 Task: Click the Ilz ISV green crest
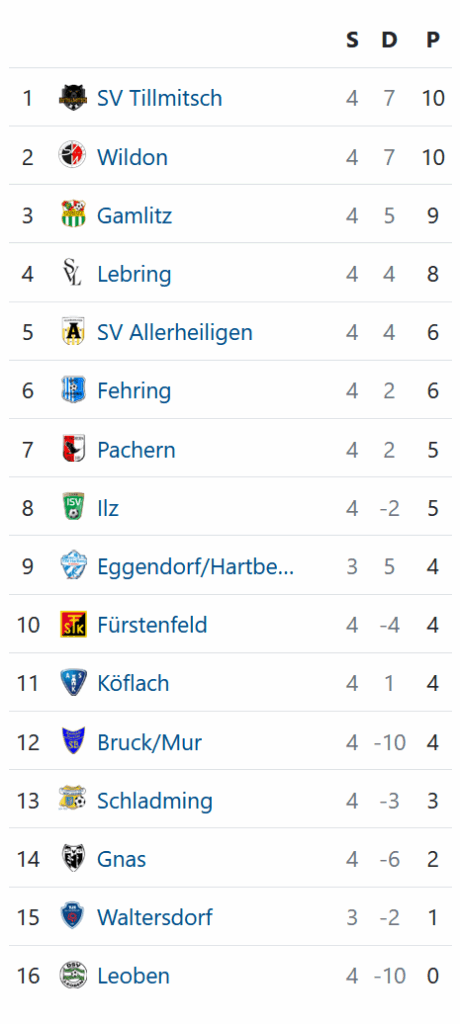pos(72,507)
